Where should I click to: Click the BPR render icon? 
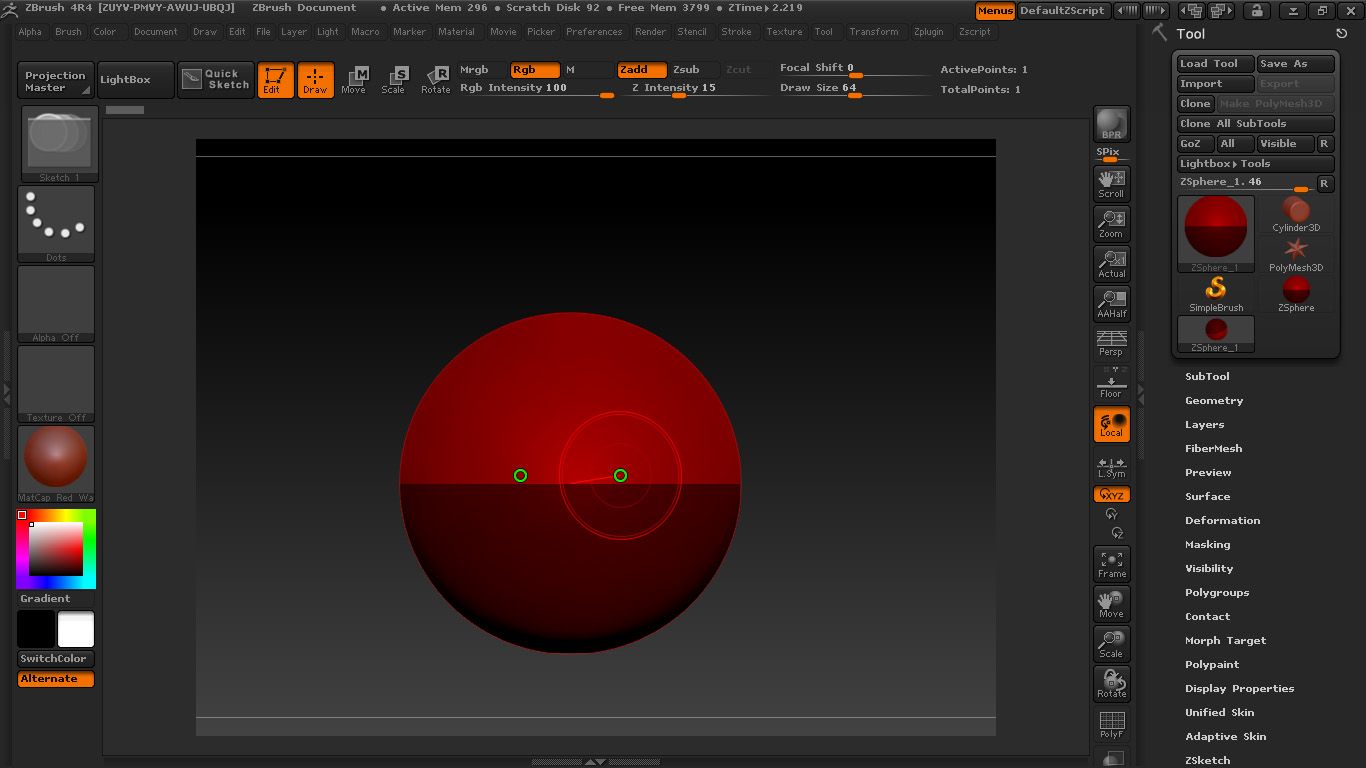point(1111,124)
